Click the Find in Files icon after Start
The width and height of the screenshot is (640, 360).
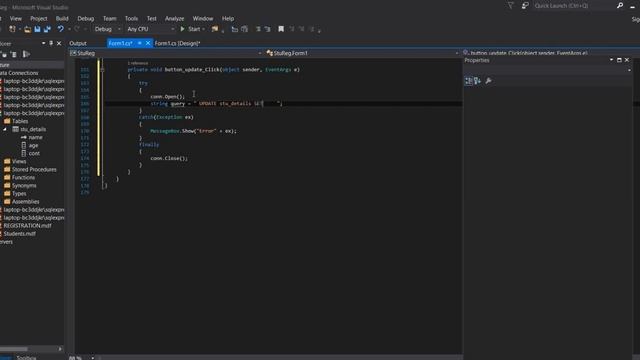coord(215,29)
